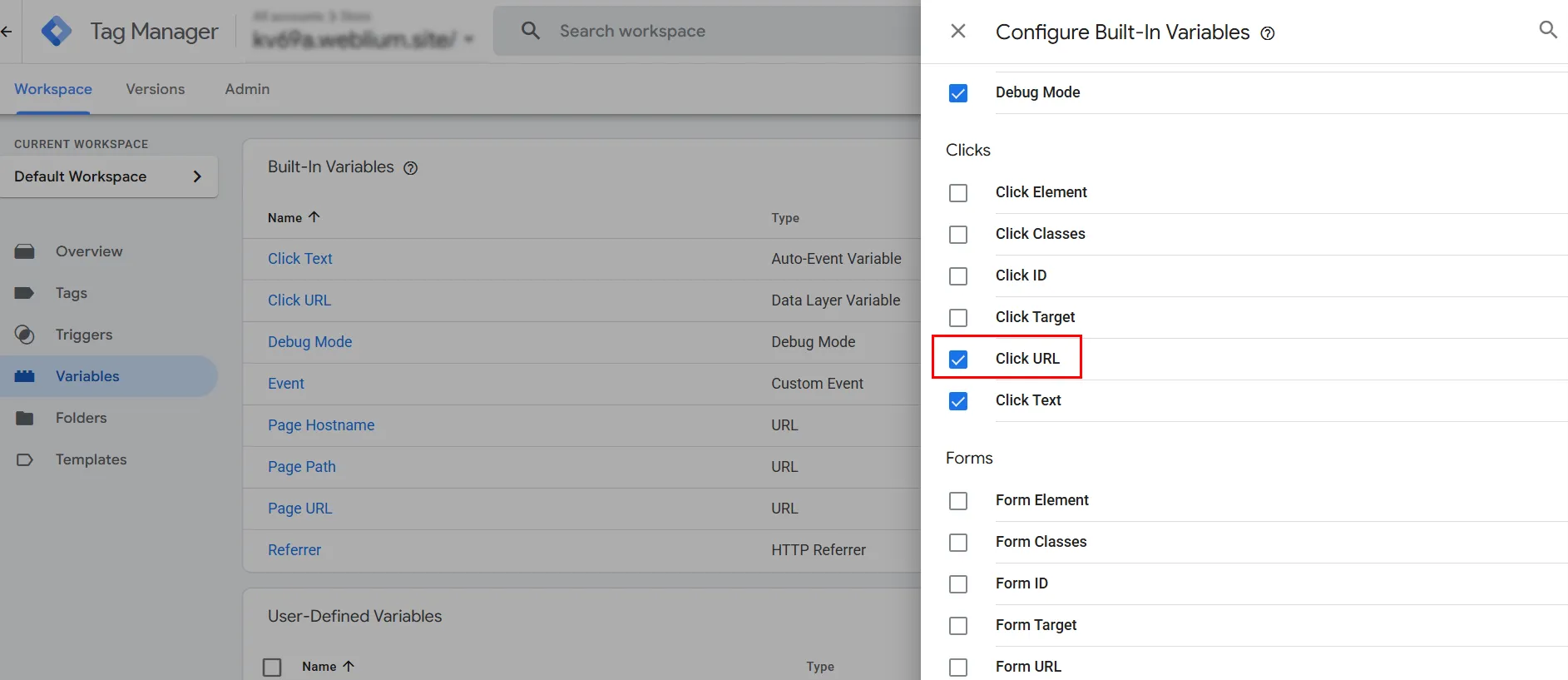Click help icon next to Built-In Variables heading
The image size is (1568, 680).
[410, 168]
